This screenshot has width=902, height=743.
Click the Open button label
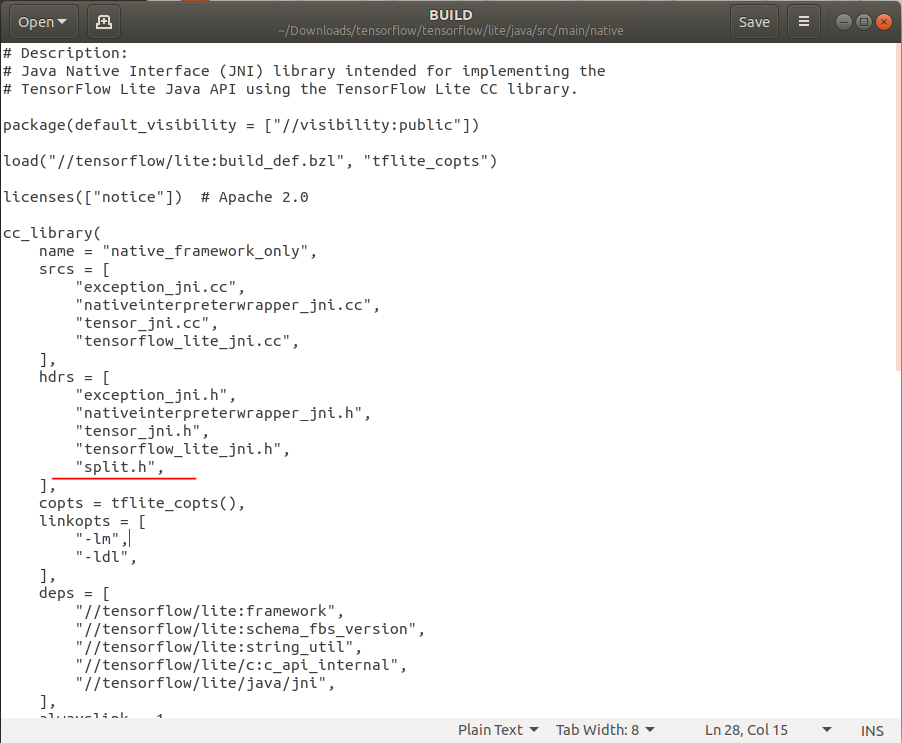click(x=36, y=20)
